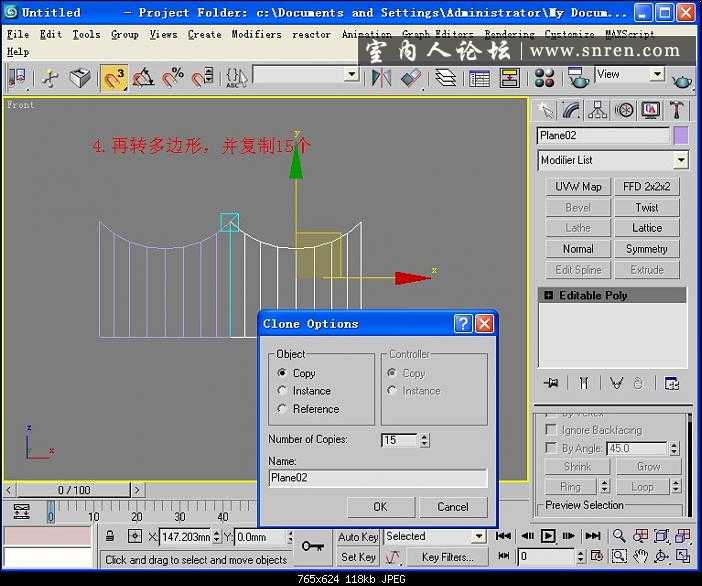Open the Modifiers menu
Image resolution: width=702 pixels, height=586 pixels.
(256, 34)
